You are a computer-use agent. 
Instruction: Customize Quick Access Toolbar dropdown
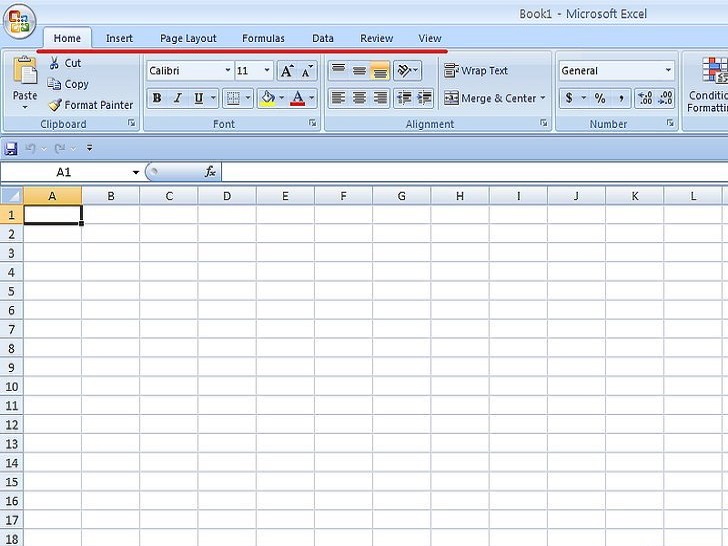point(89,149)
